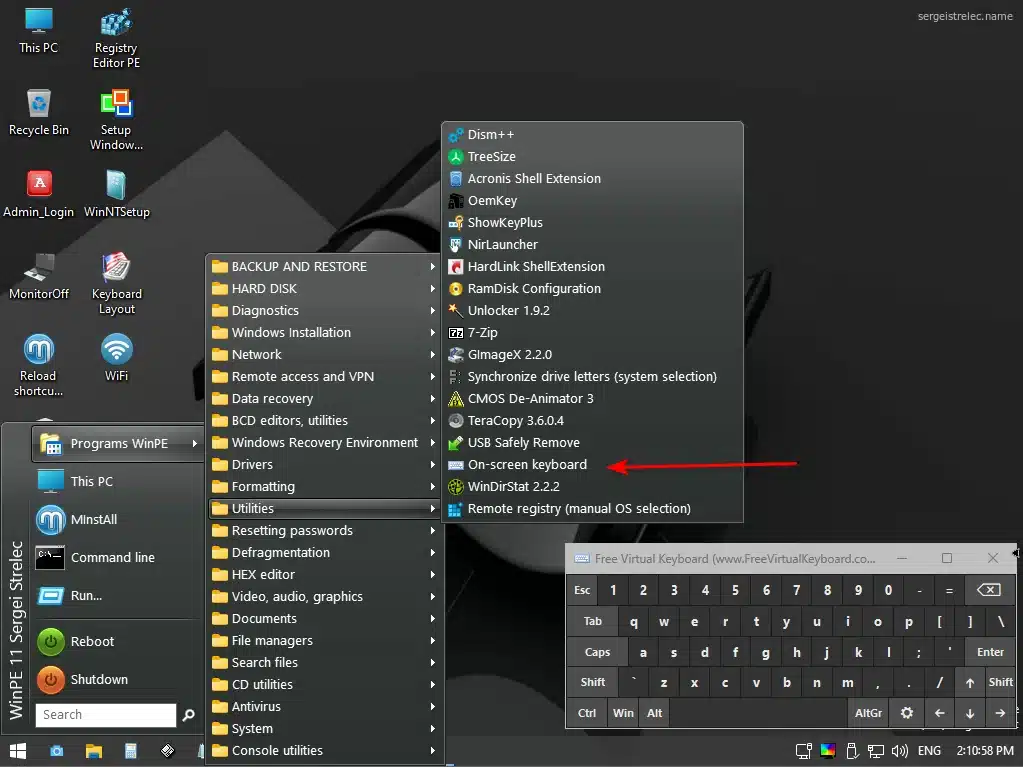
Task: Expand the HARD DISK submenu
Action: pos(324,288)
